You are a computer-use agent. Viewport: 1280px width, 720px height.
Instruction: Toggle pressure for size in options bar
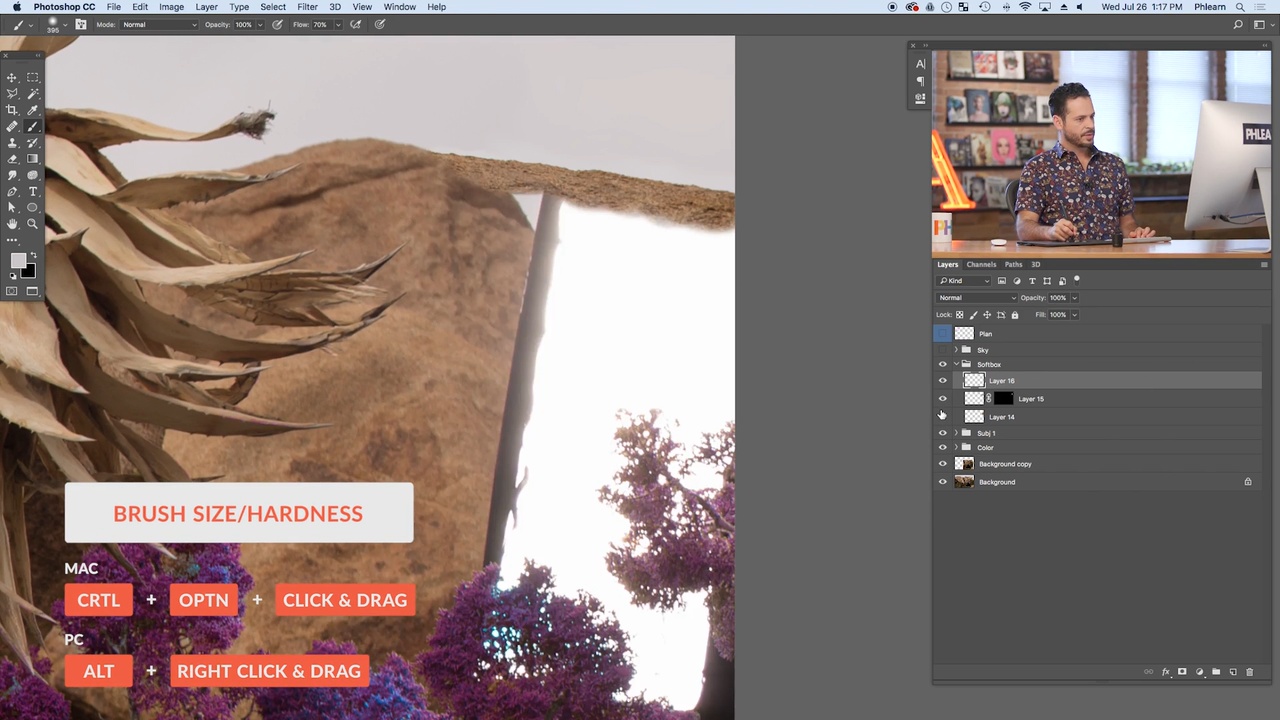click(x=380, y=24)
